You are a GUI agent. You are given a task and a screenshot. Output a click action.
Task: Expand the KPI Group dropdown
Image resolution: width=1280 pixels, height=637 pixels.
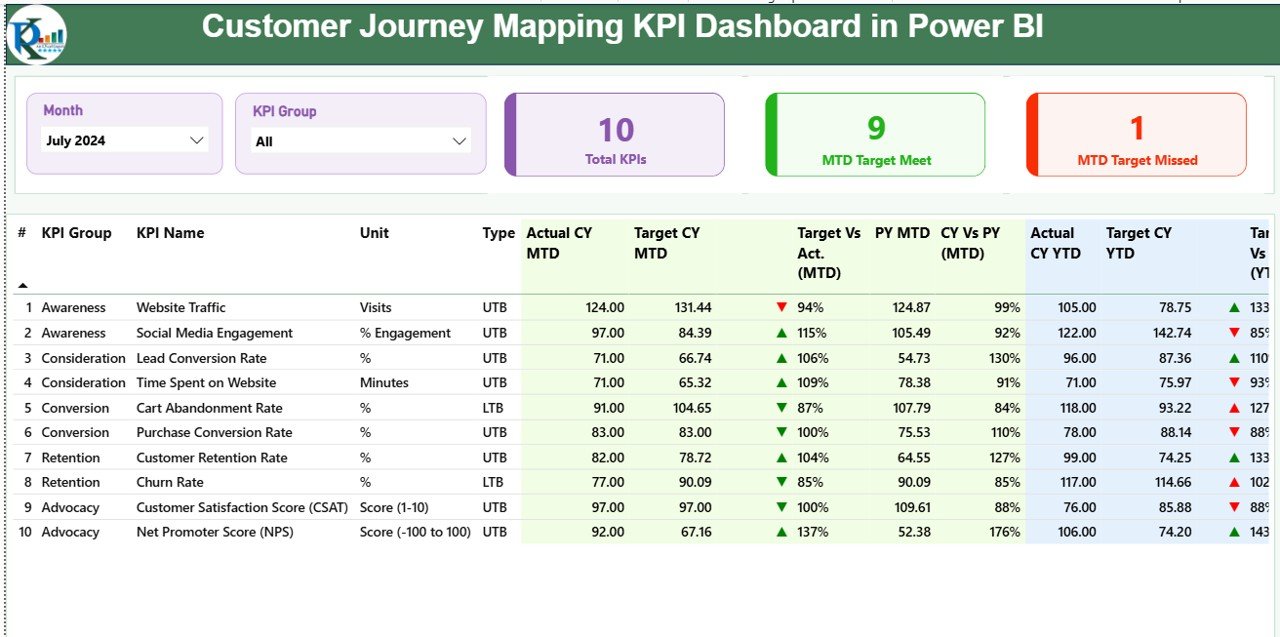(458, 140)
